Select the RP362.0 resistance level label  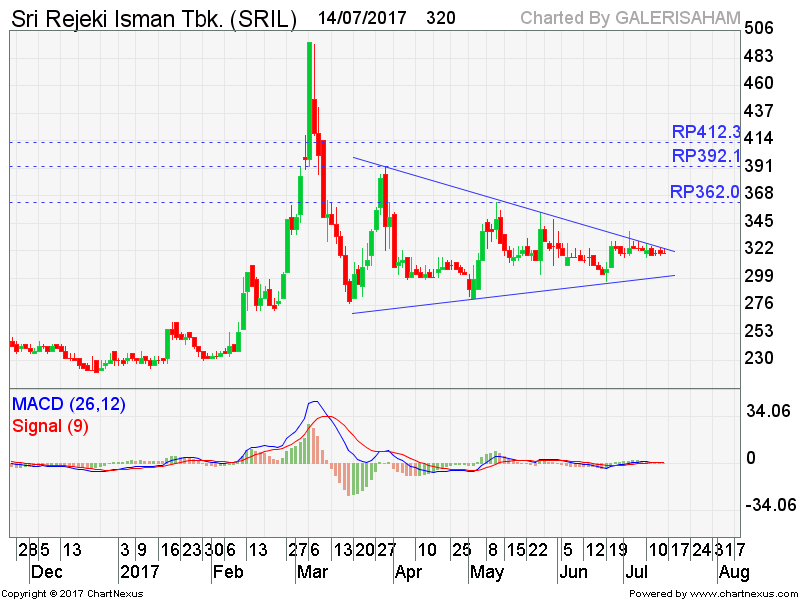pos(706,192)
